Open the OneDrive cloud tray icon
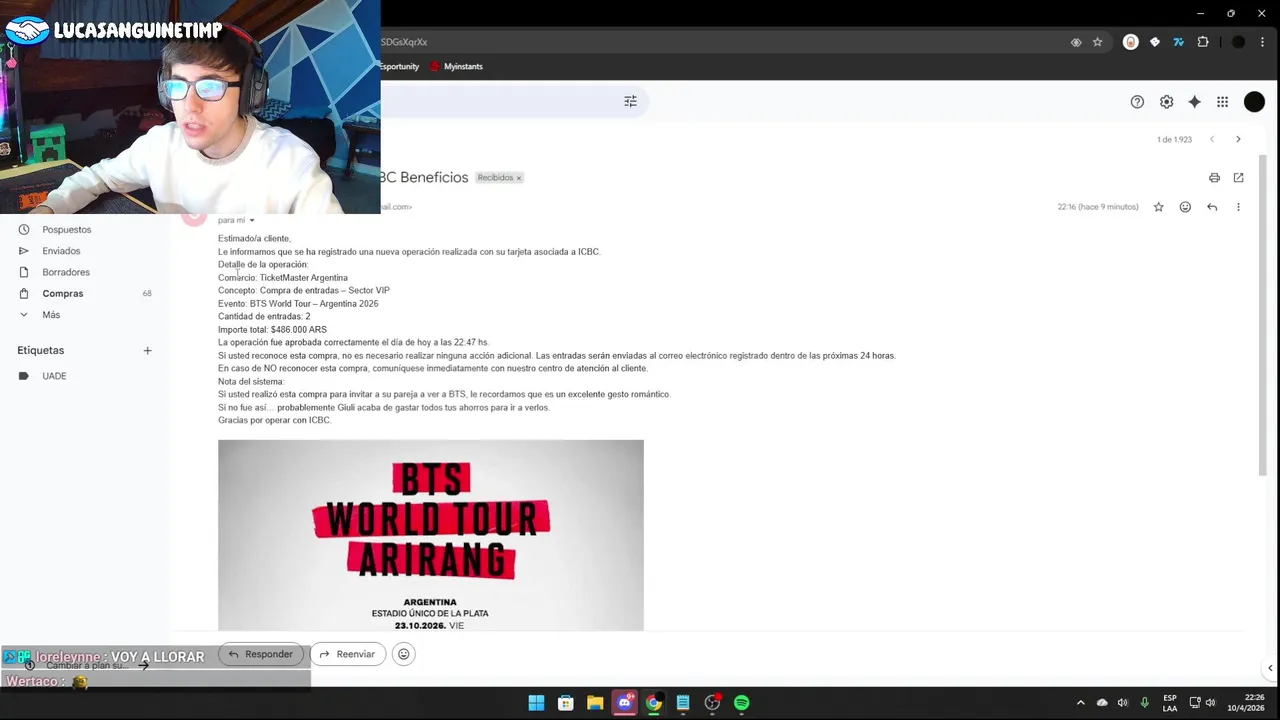This screenshot has width=1280, height=720. tap(1102, 703)
